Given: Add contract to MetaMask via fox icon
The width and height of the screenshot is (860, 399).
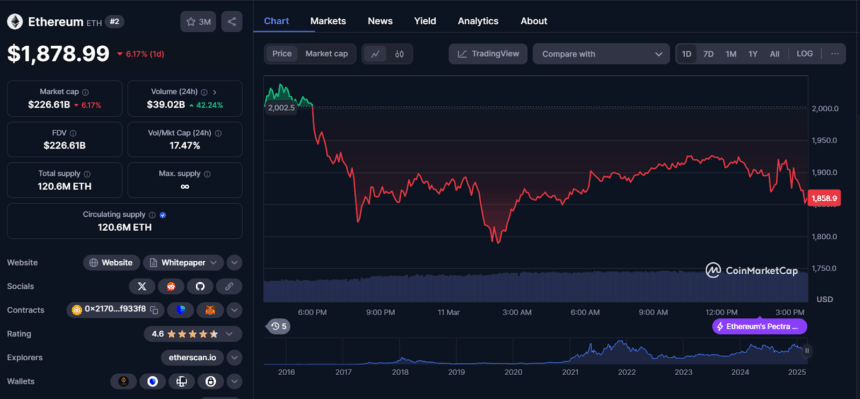Looking at the screenshot, I should [210, 310].
